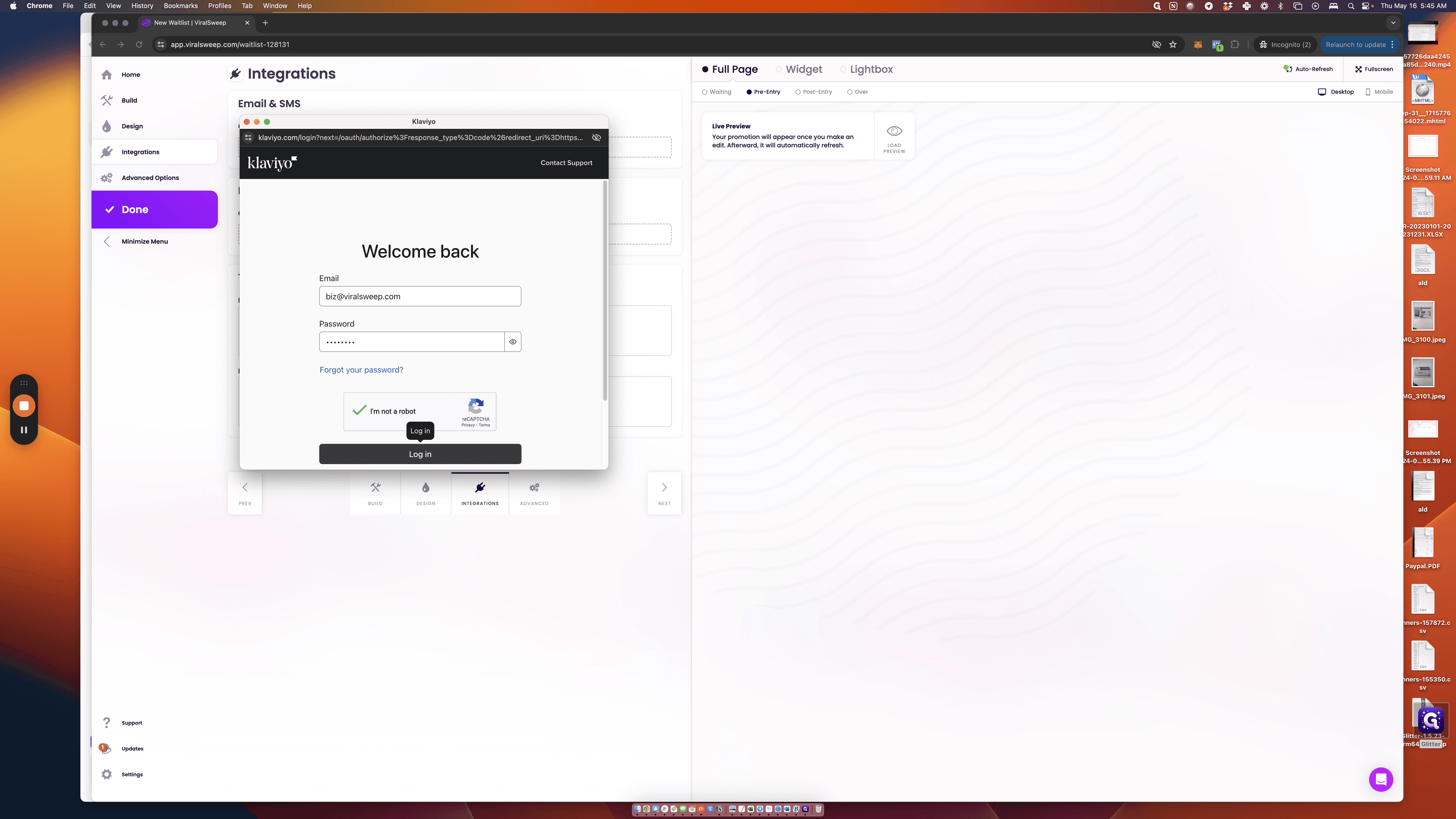
Task: Toggle the I'm not a robot checkbox
Action: click(x=359, y=410)
